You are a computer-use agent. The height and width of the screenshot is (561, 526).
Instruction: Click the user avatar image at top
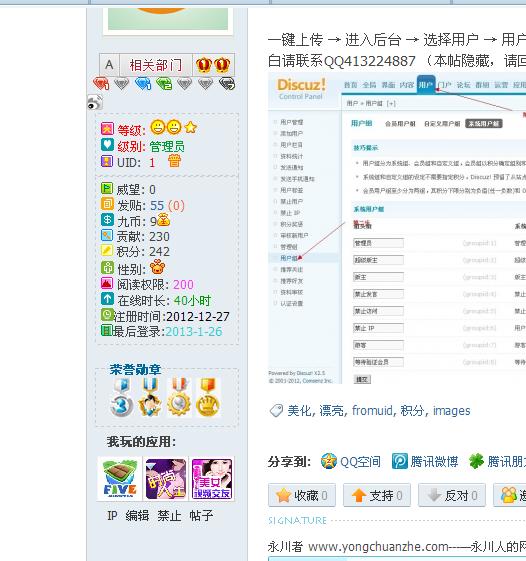(x=168, y=19)
